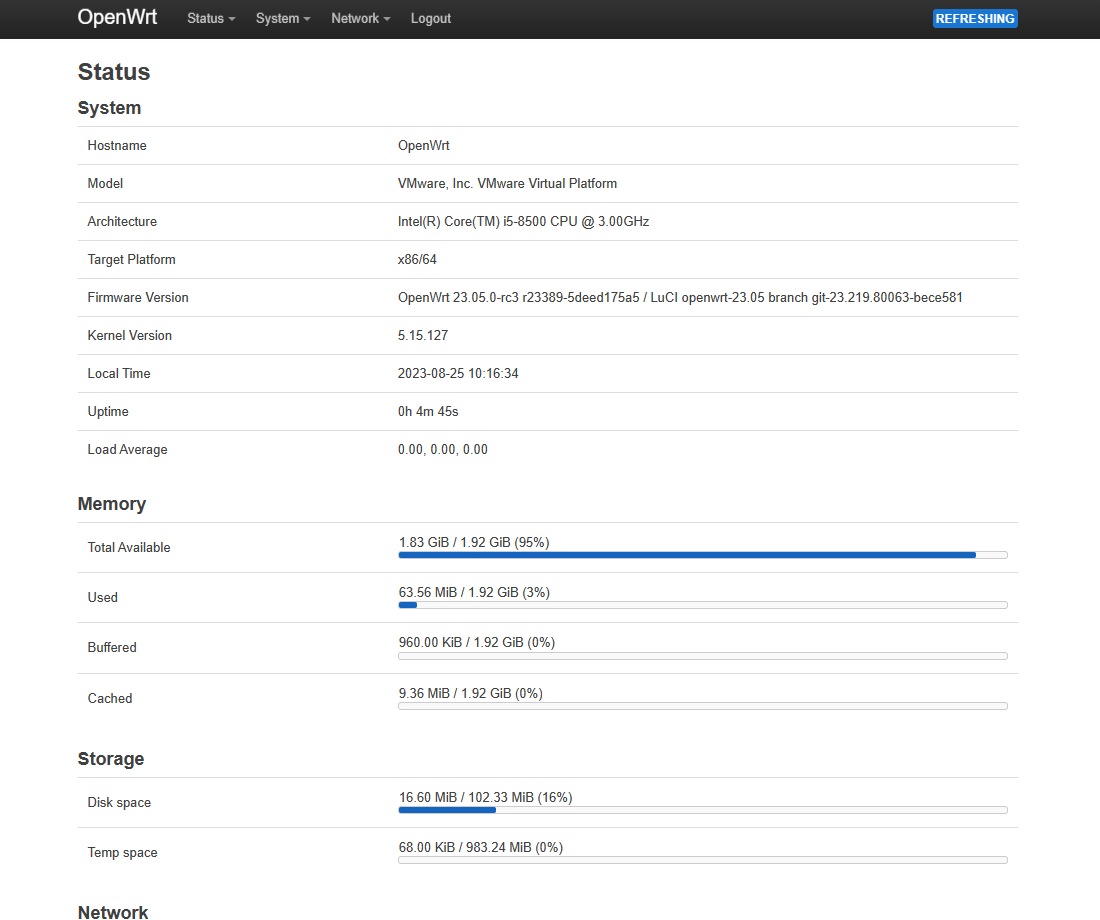This screenshot has height=920, width=1100.
Task: Click the Firmware Version string
Action: pos(680,297)
